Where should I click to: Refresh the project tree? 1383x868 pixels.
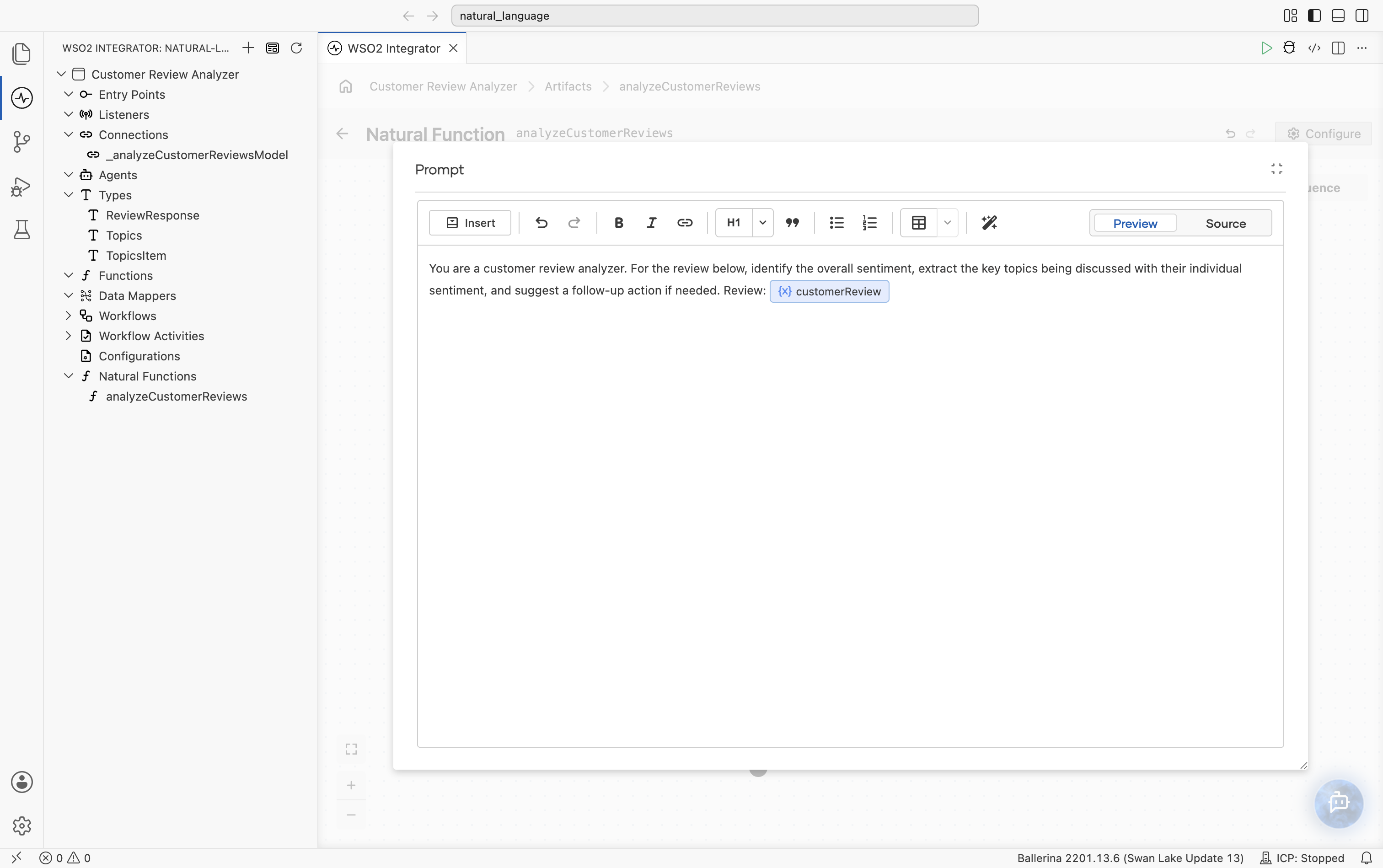[296, 48]
